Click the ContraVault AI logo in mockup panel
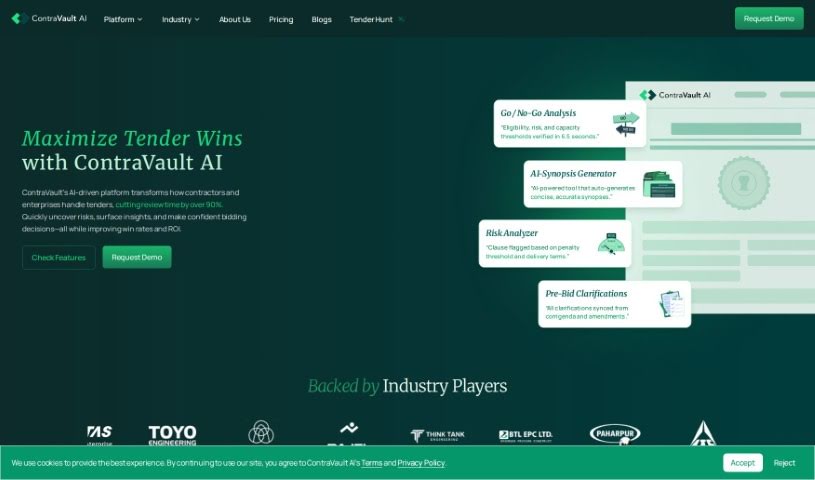This screenshot has width=815, height=480. click(675, 95)
